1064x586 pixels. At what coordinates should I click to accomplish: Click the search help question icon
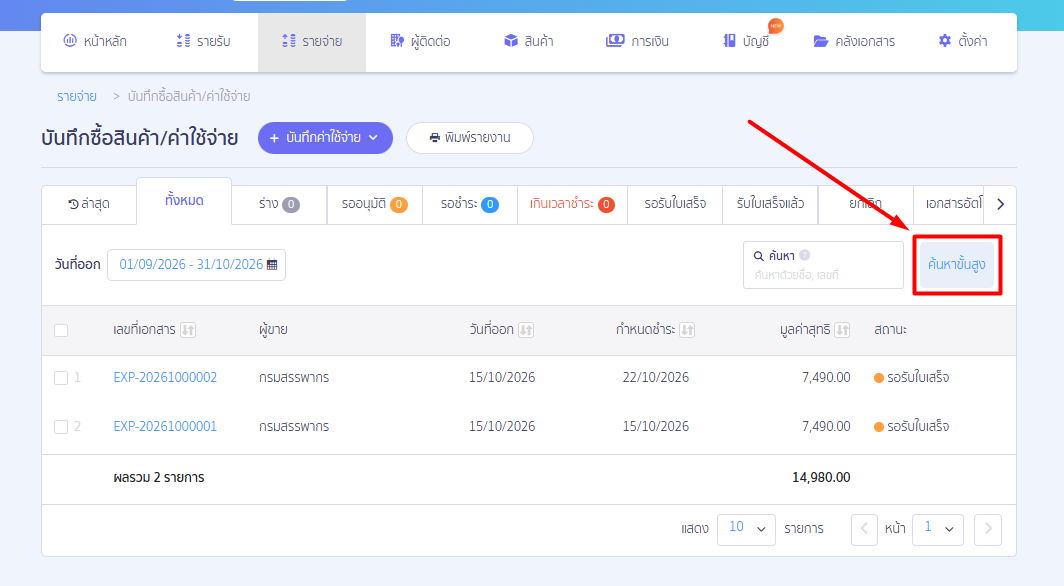805,255
